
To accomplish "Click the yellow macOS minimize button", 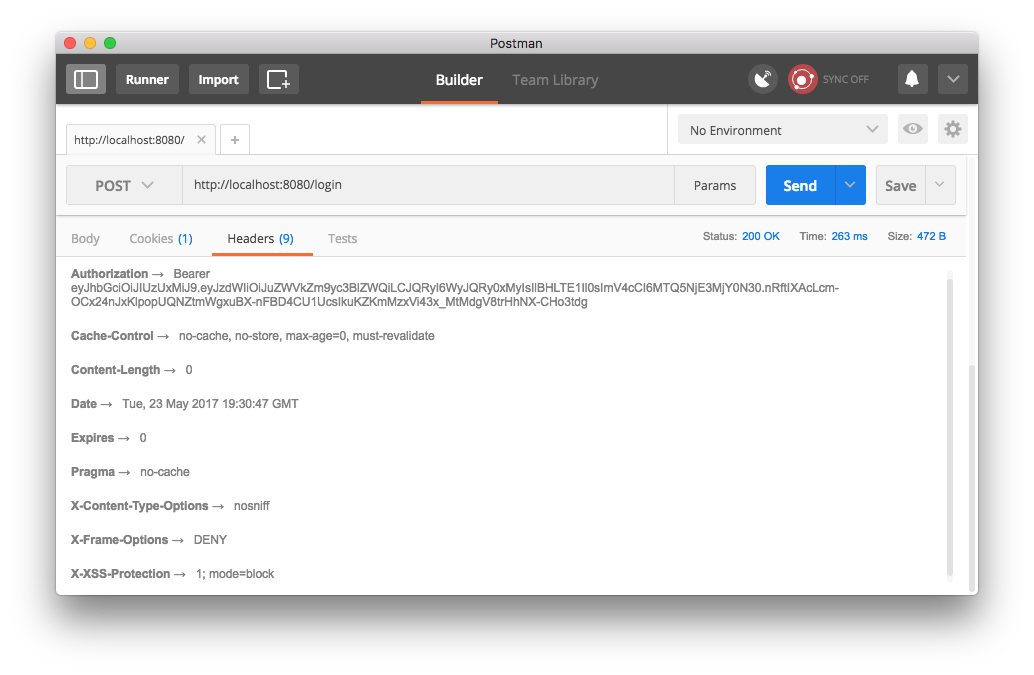I will coord(90,43).
